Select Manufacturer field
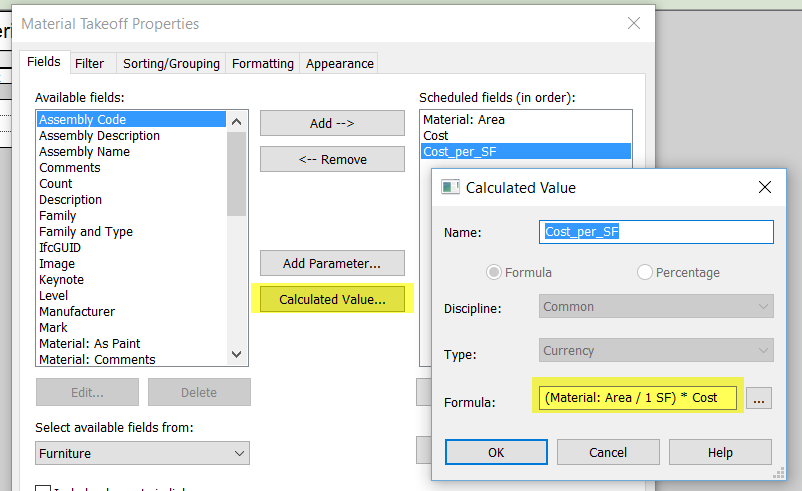 pos(132,311)
